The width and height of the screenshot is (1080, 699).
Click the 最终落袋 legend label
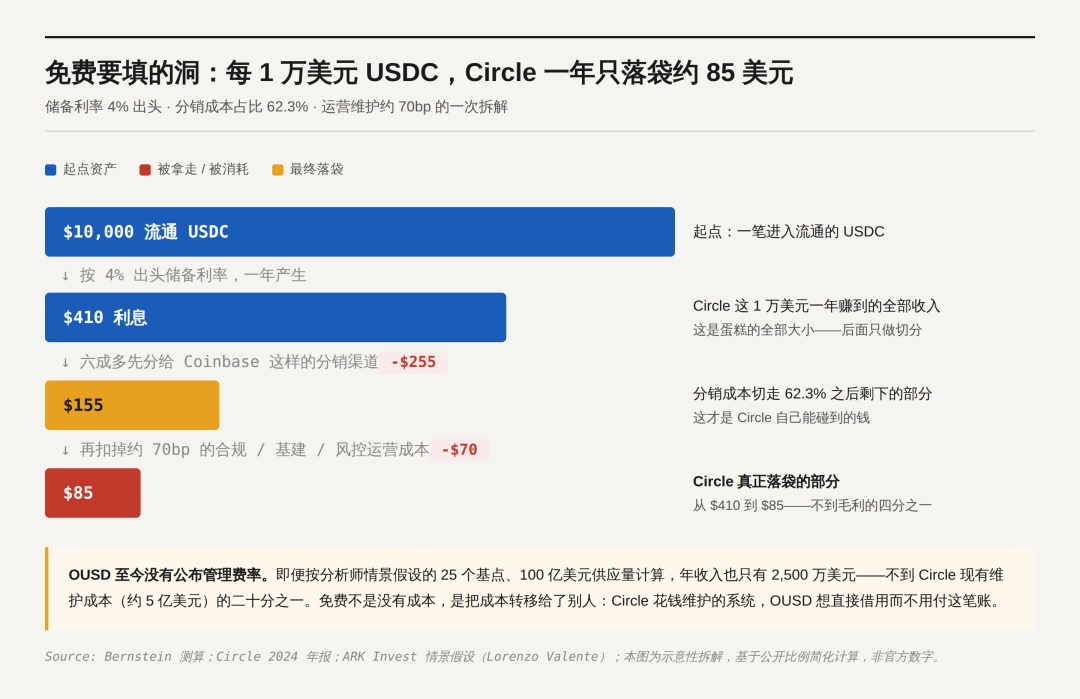coord(316,169)
